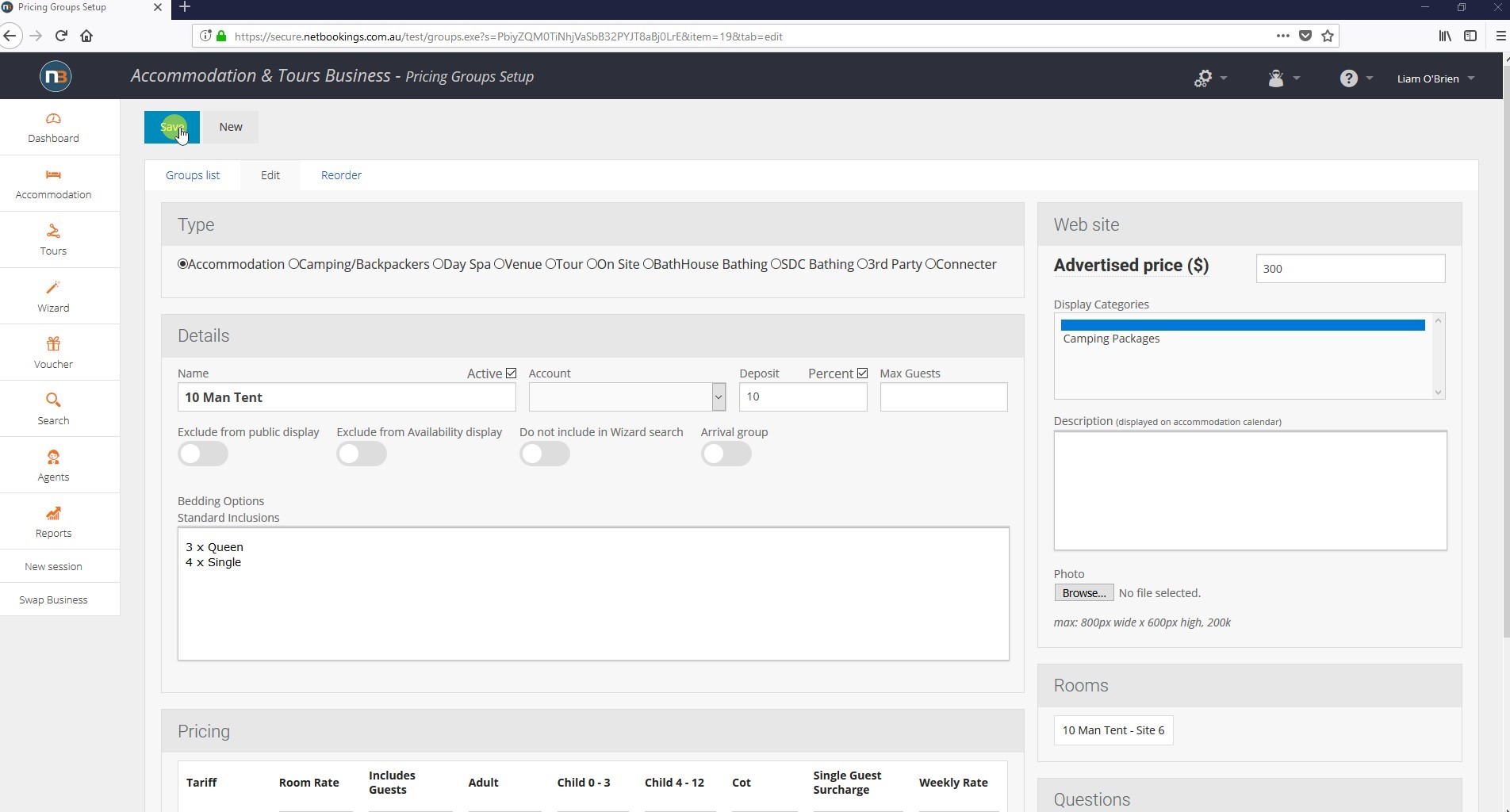Open browser library icon
1510x812 pixels.
tap(1445, 36)
